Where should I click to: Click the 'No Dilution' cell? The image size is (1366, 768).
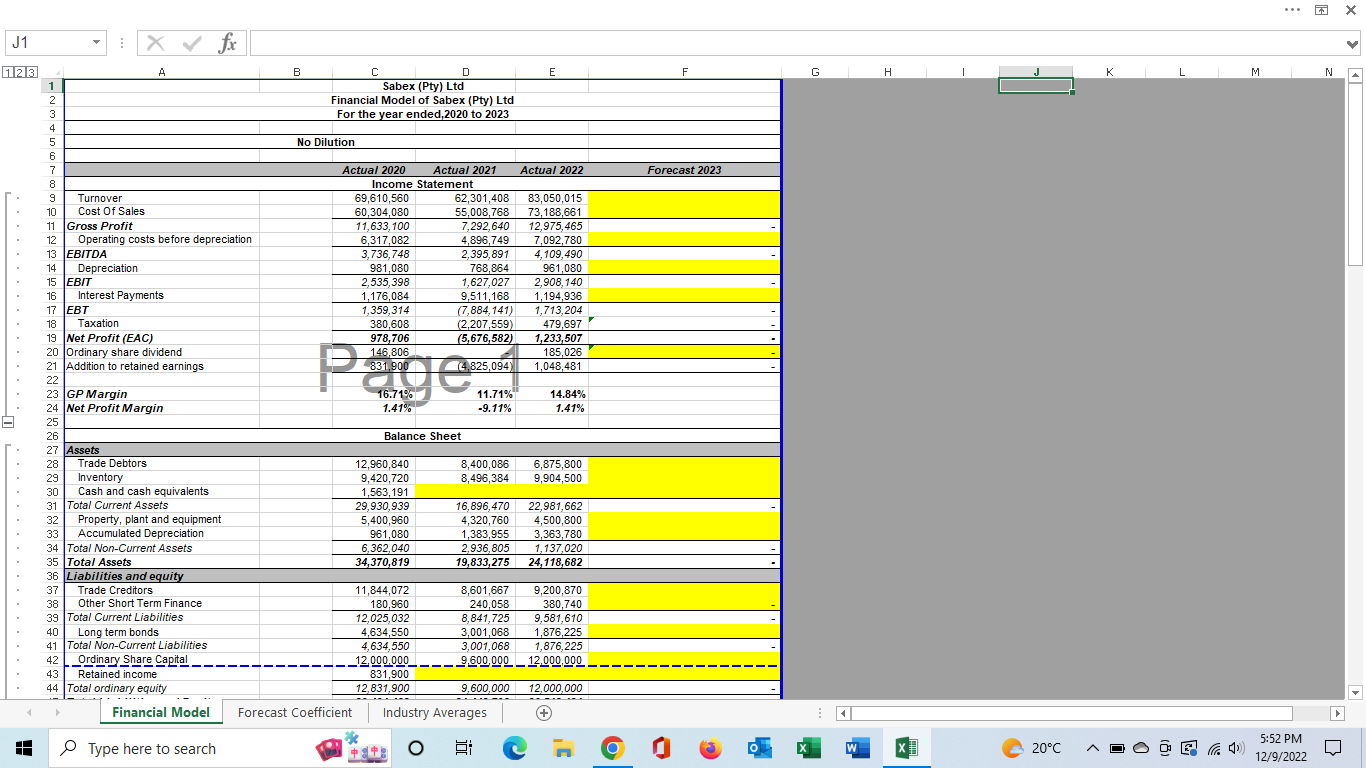pyautogui.click(x=326, y=142)
